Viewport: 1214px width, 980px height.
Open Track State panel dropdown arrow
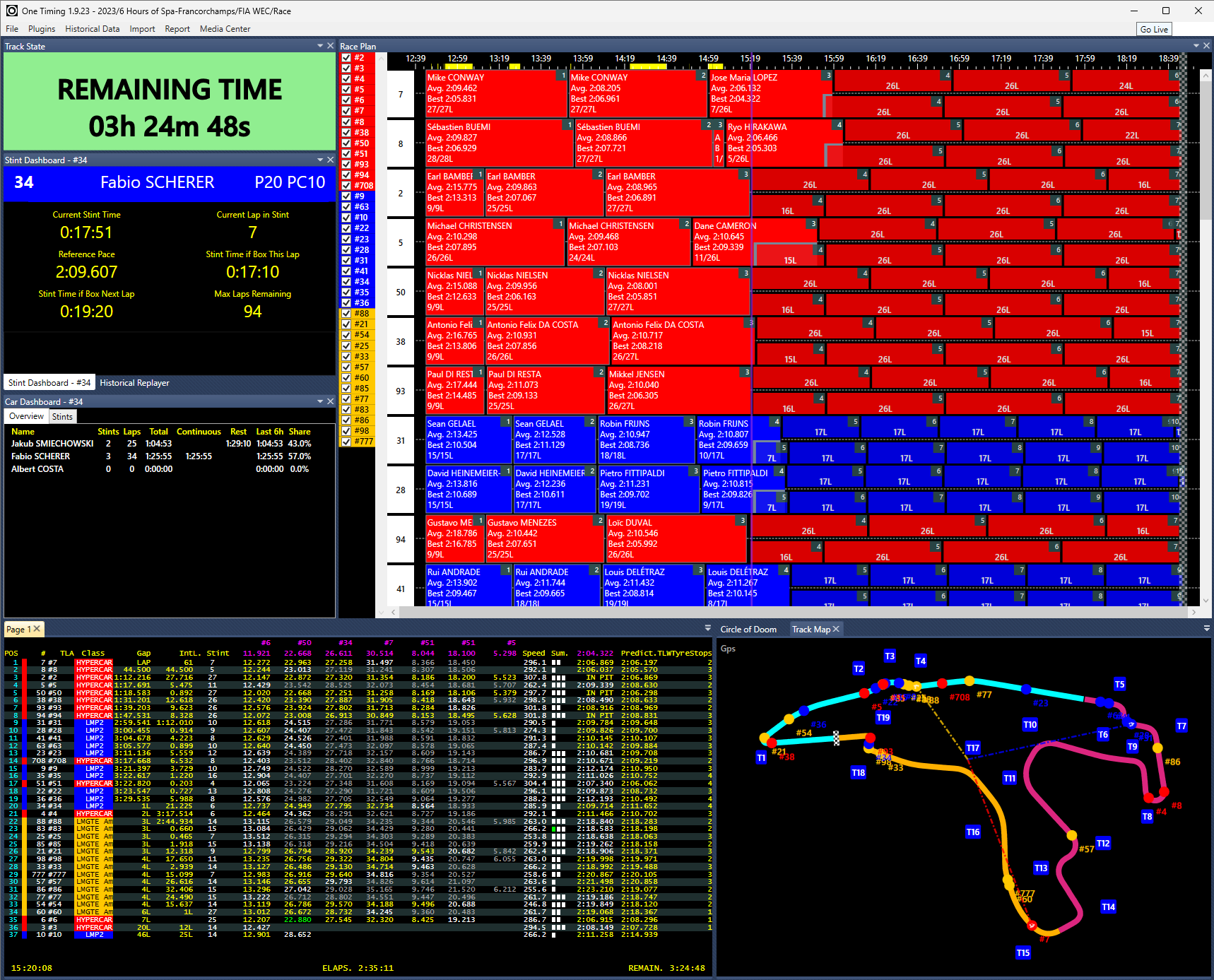click(320, 46)
